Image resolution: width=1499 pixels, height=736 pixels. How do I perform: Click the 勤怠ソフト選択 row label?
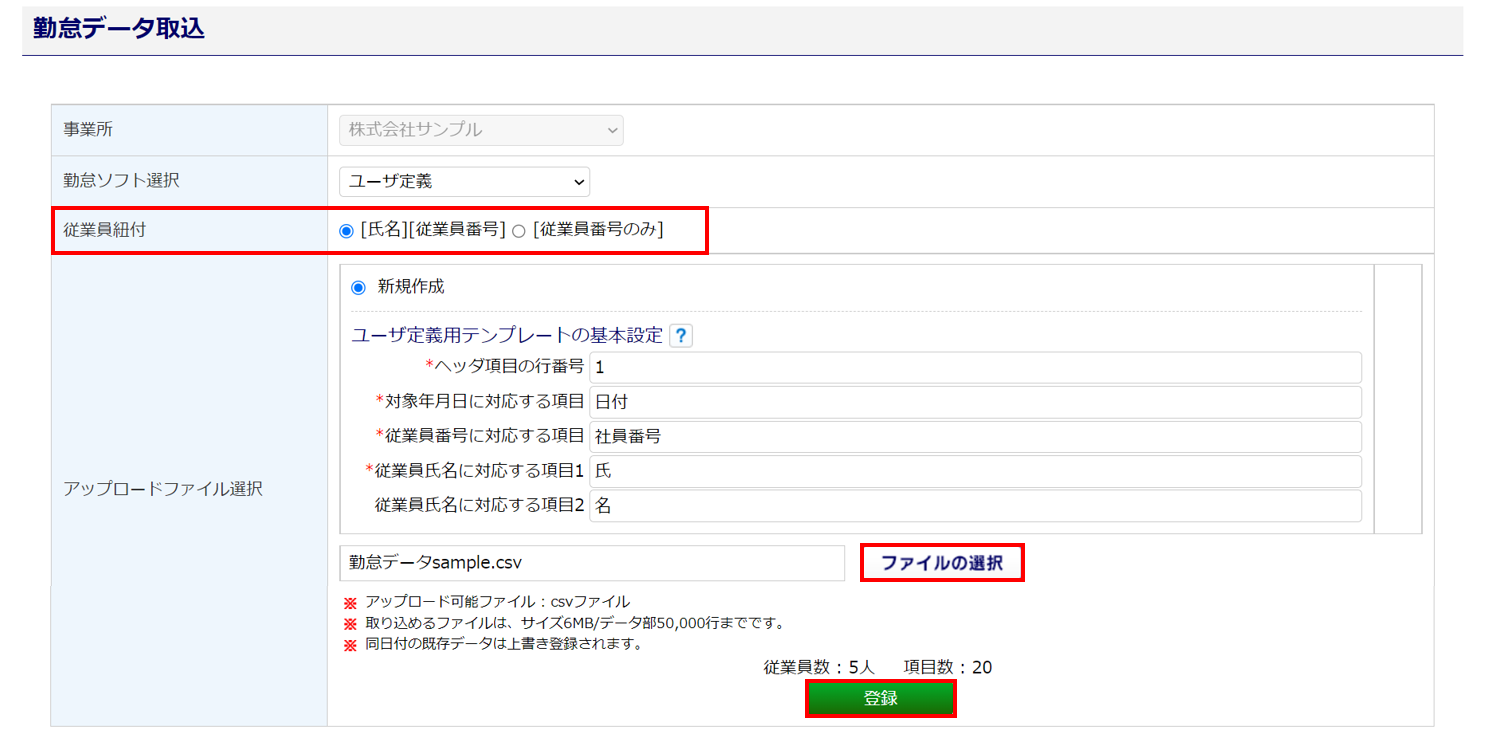pyautogui.click(x=121, y=181)
